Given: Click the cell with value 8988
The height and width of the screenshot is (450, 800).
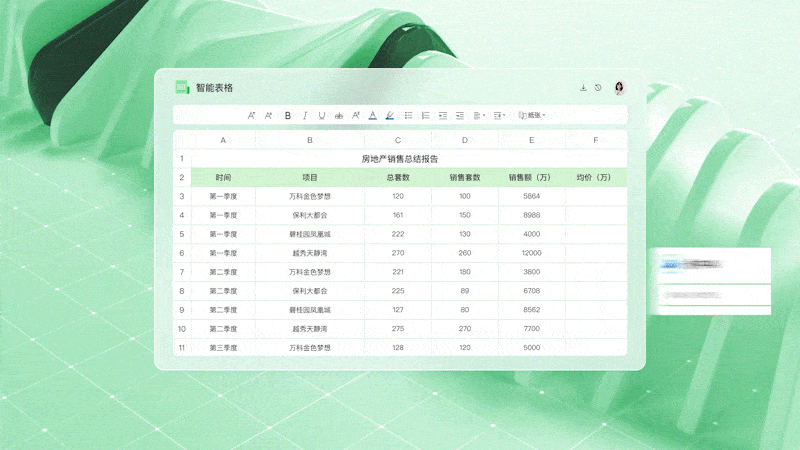Looking at the screenshot, I should (532, 215).
